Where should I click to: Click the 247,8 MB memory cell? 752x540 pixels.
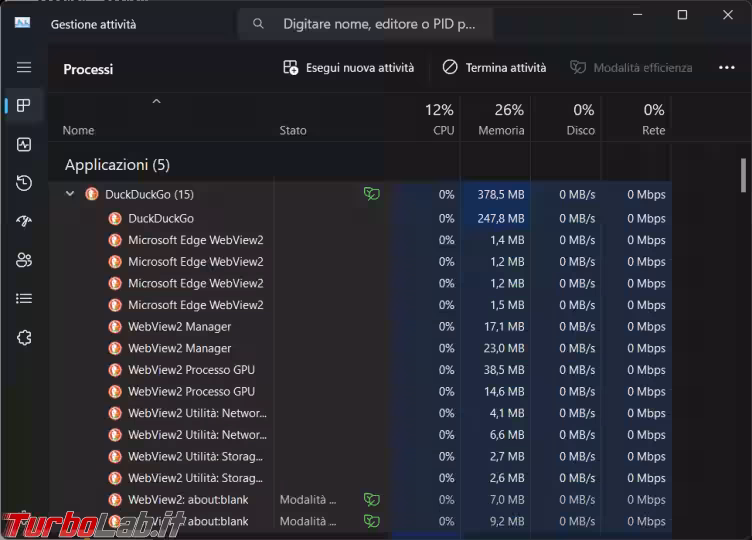(496, 219)
